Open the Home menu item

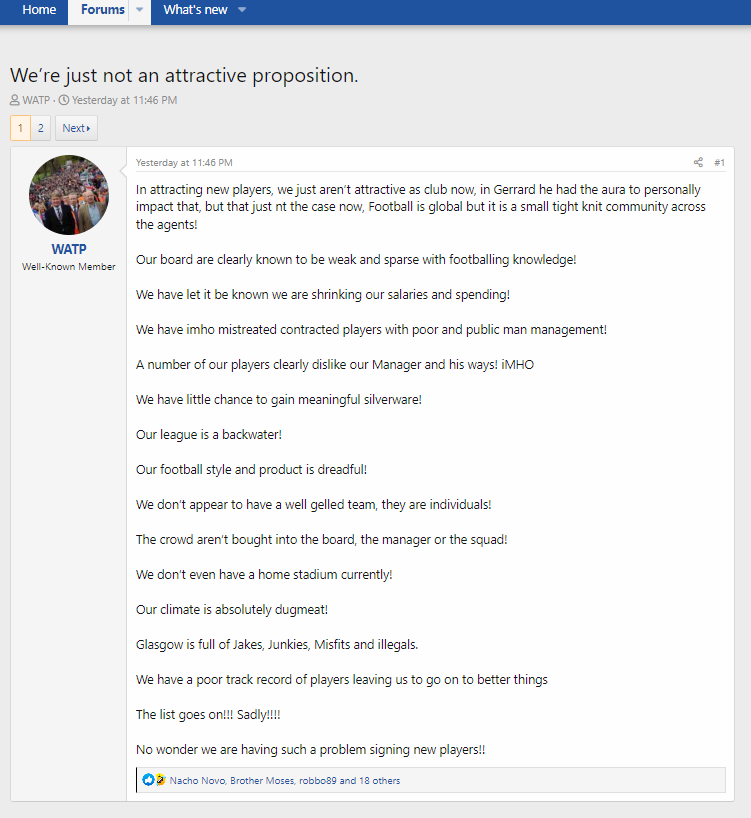[39, 10]
